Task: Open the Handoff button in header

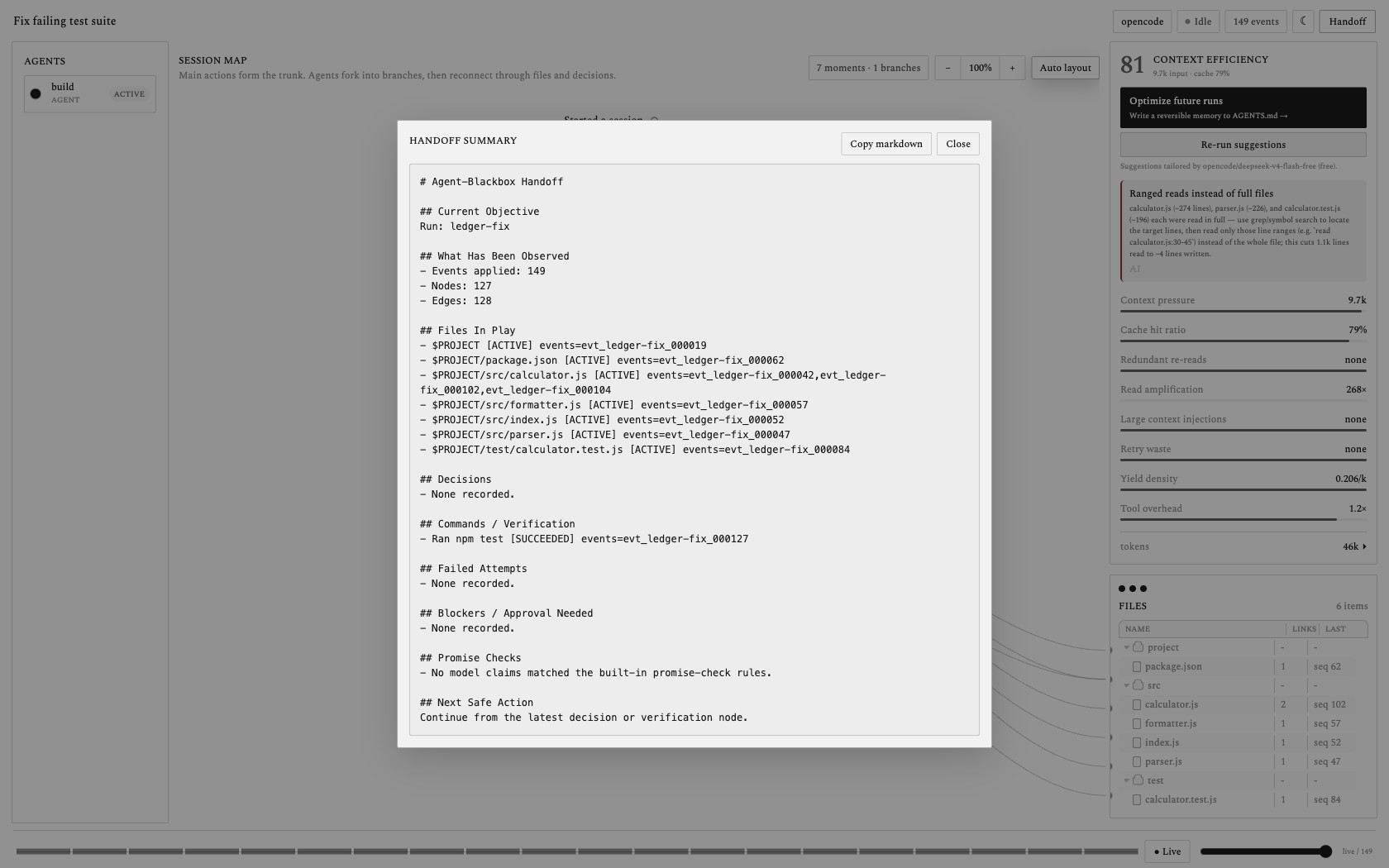Action: coord(1347,21)
